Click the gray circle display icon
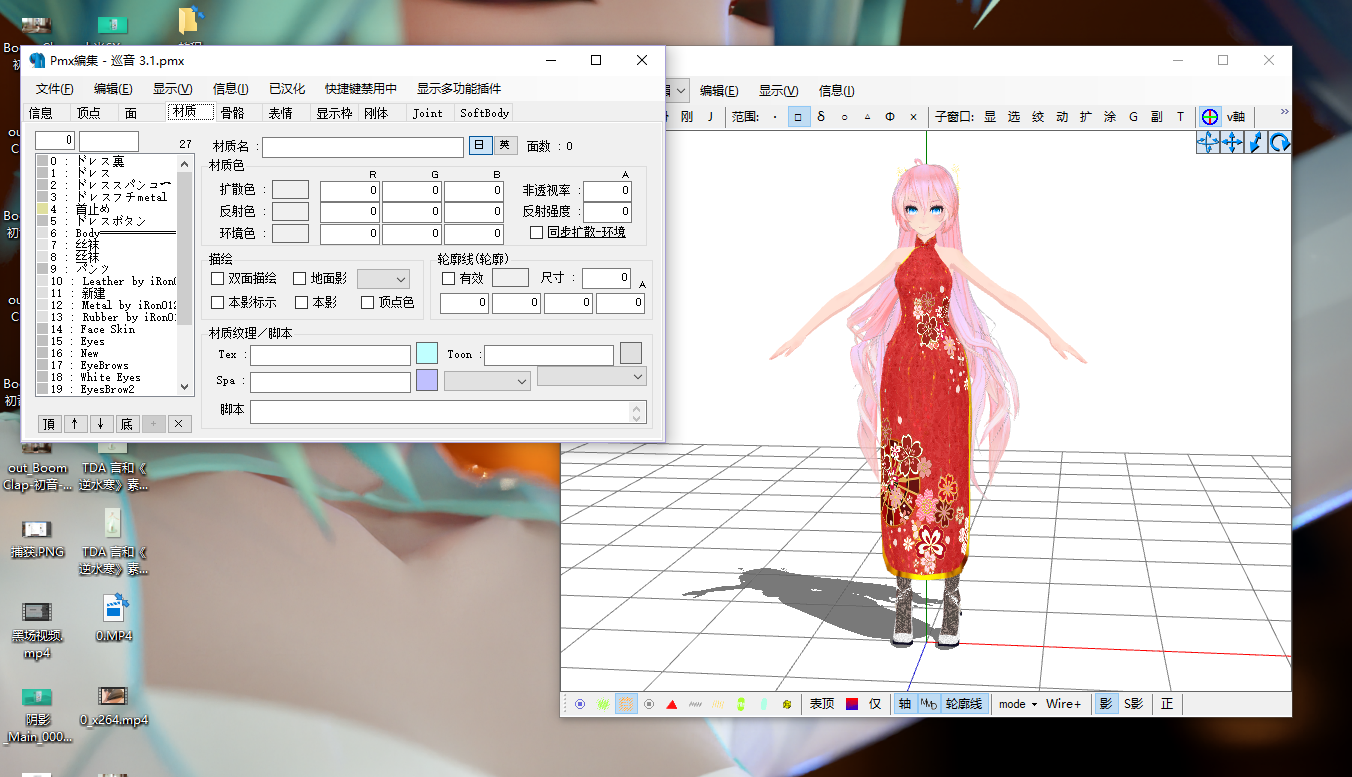 click(649, 704)
